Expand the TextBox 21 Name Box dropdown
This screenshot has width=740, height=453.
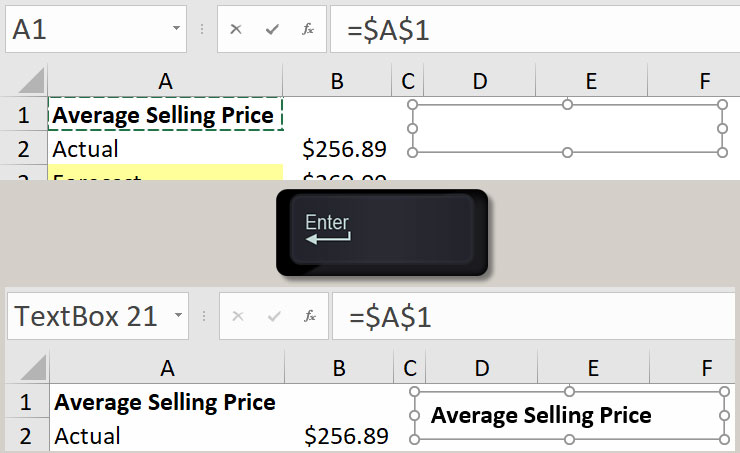[178, 315]
